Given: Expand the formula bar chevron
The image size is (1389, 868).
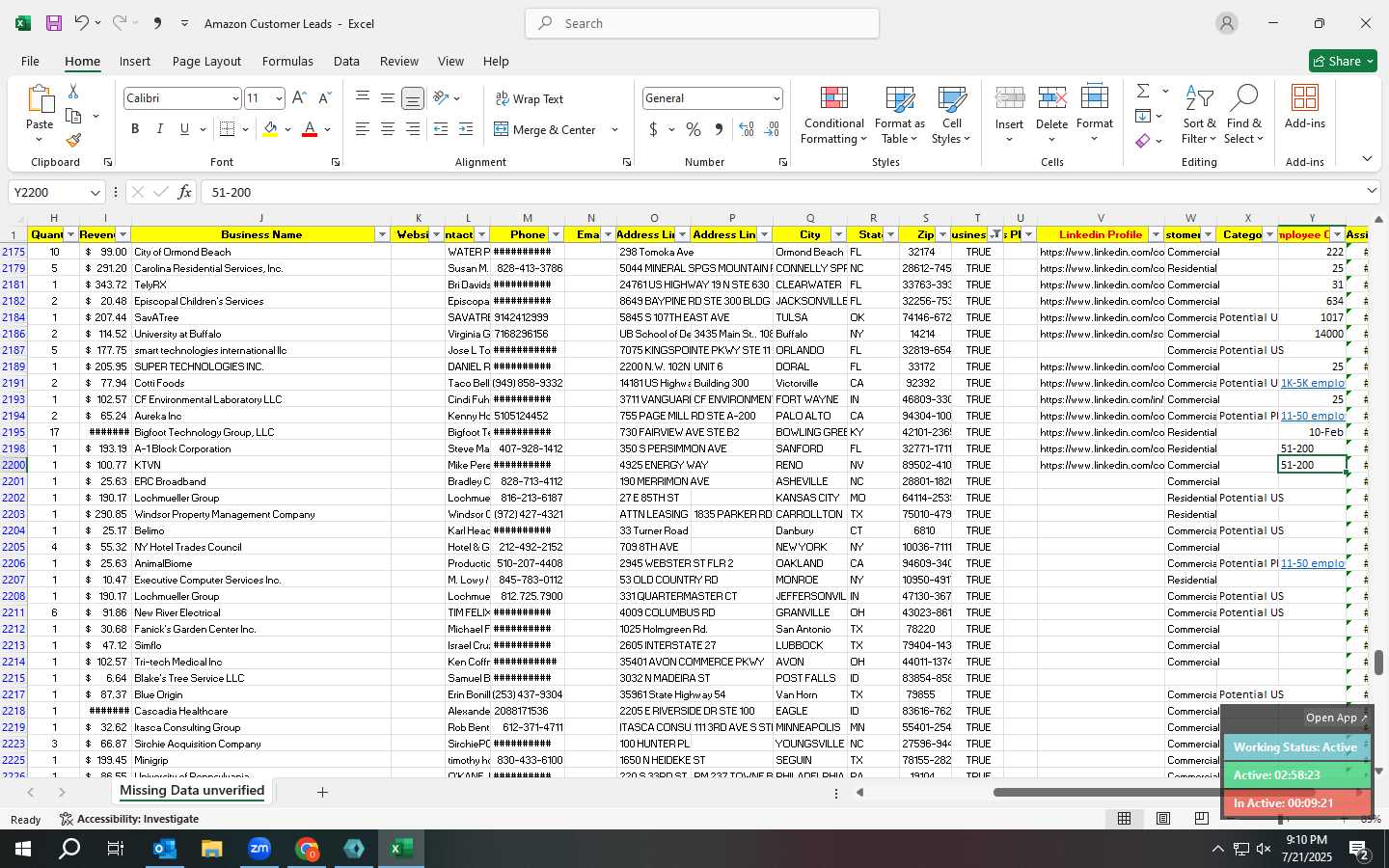Looking at the screenshot, I should click(1372, 192).
